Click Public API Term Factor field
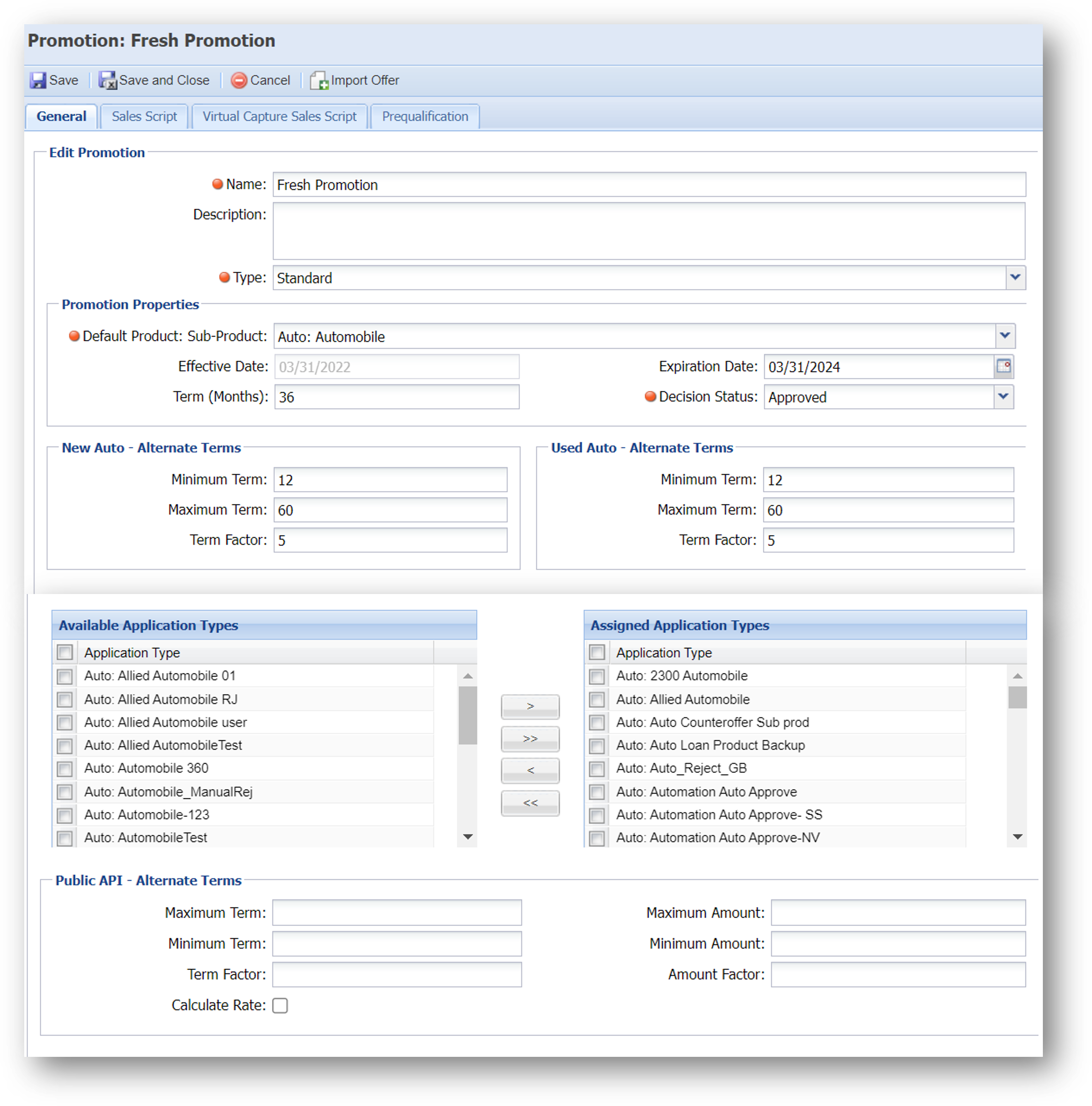This screenshot has width=1092, height=1106. pyautogui.click(x=397, y=974)
